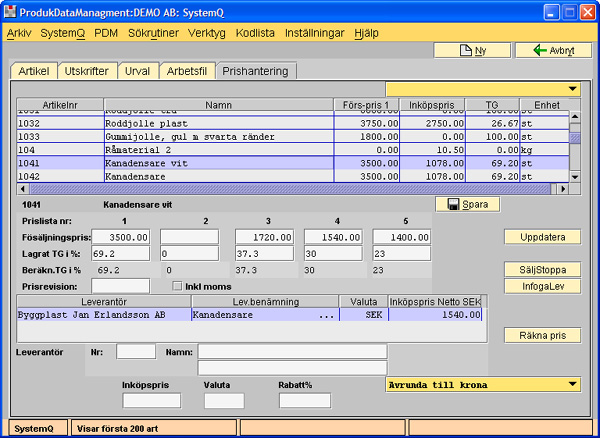Enable the Inkl moms checkbox
Screen dimensions: 600x438
coord(178,286)
